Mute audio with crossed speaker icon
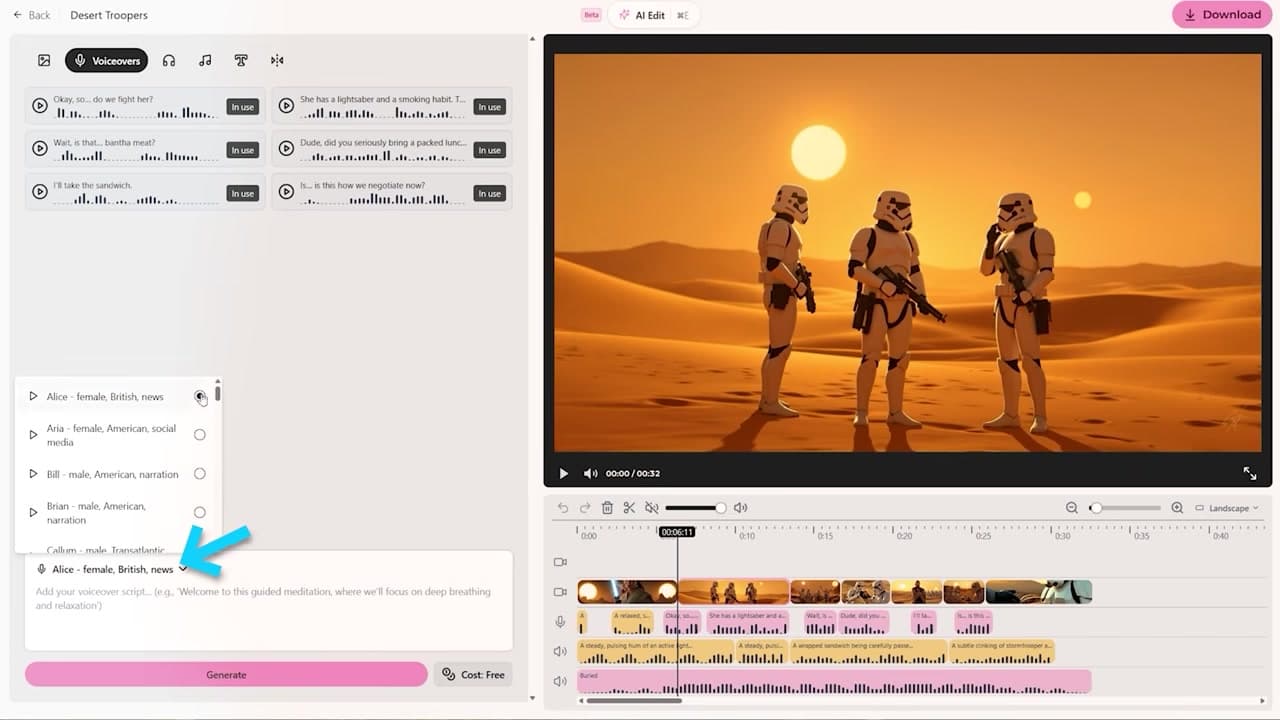This screenshot has width=1280, height=720. 652,508
